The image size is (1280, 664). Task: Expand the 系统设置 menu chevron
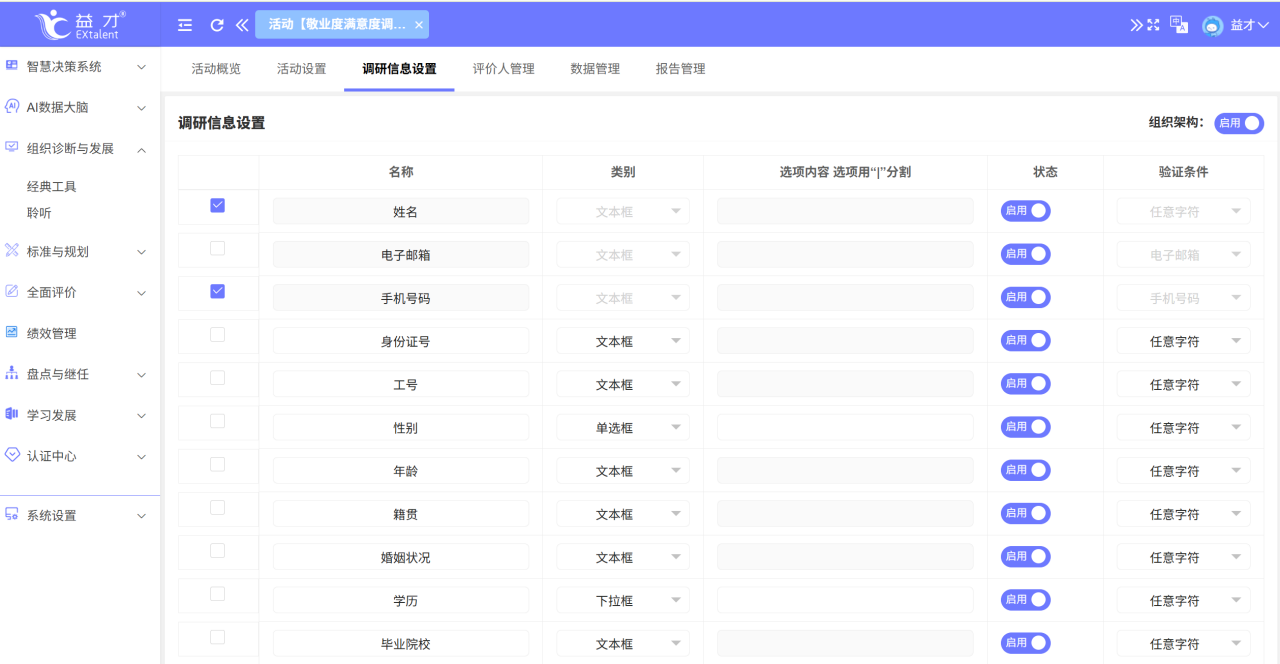coord(141,516)
